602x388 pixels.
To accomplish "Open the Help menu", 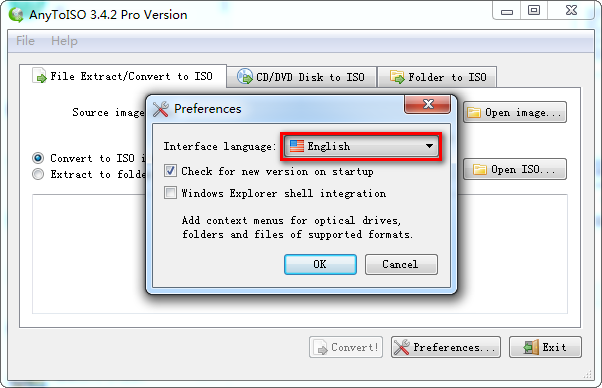I will coord(64,41).
